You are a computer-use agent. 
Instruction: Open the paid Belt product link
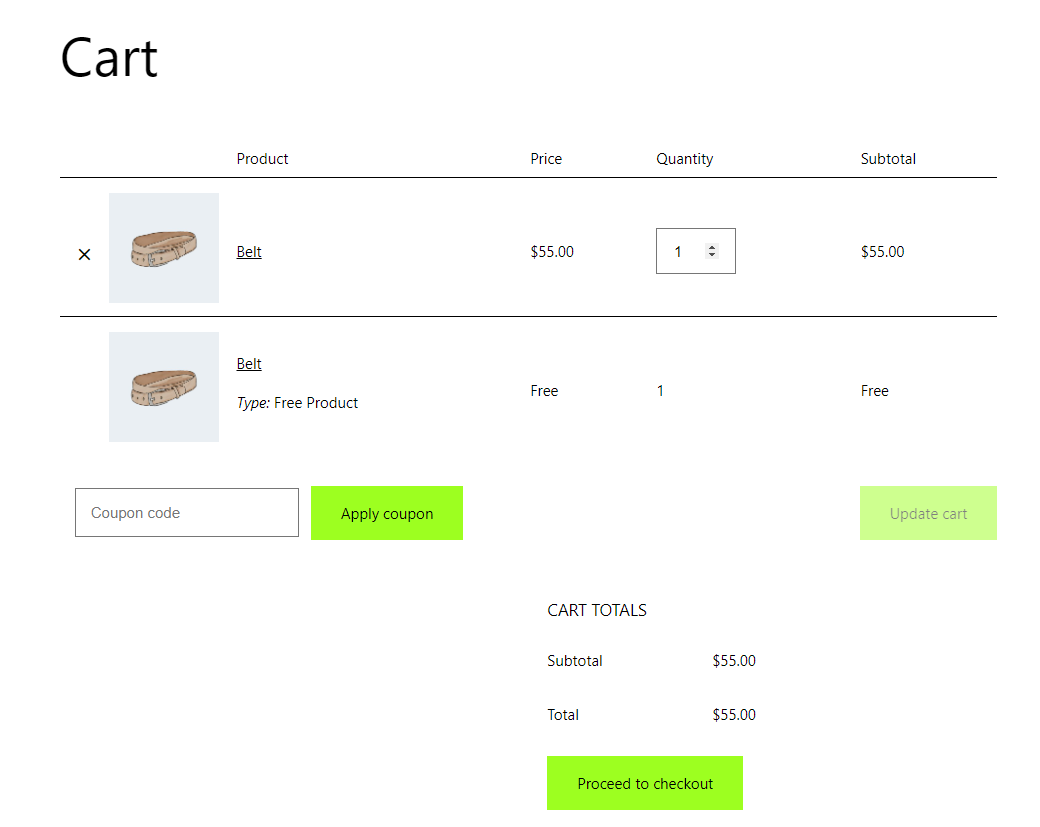tap(249, 252)
